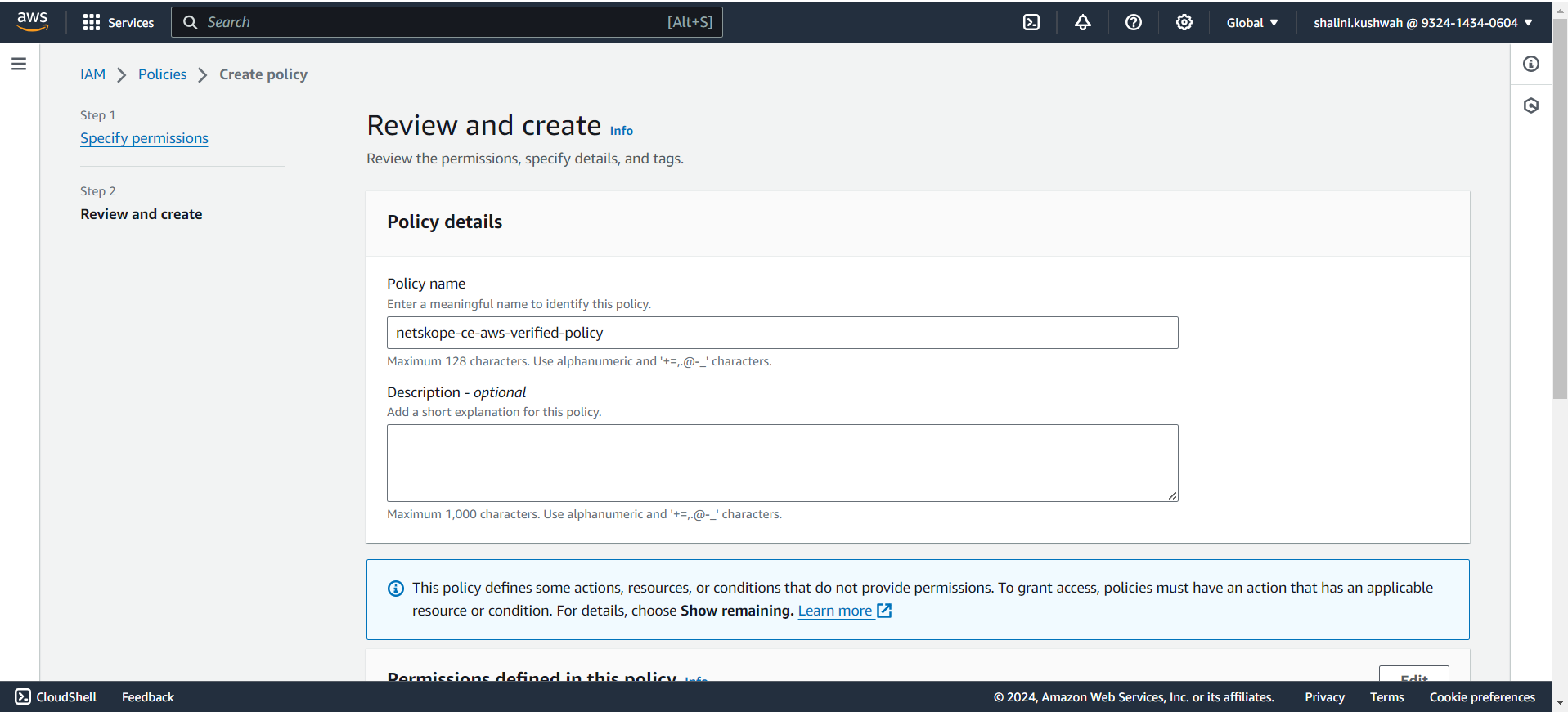Click the AWS logo home icon
1568x712 pixels.
[x=33, y=22]
